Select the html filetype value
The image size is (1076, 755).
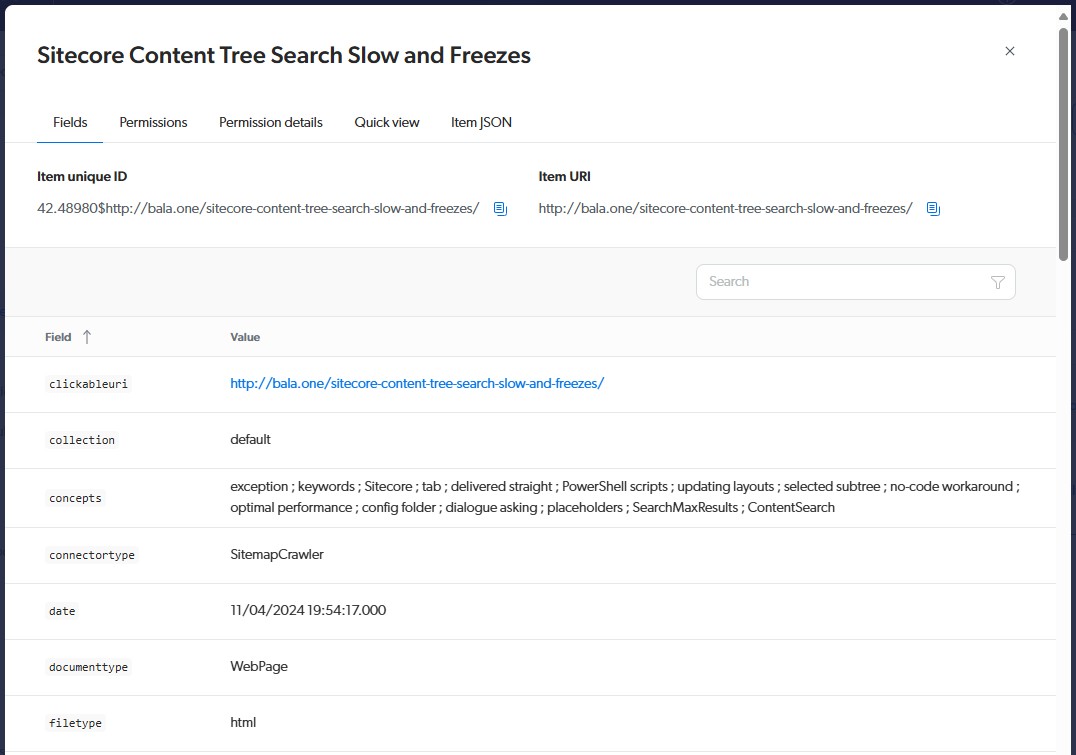[243, 722]
